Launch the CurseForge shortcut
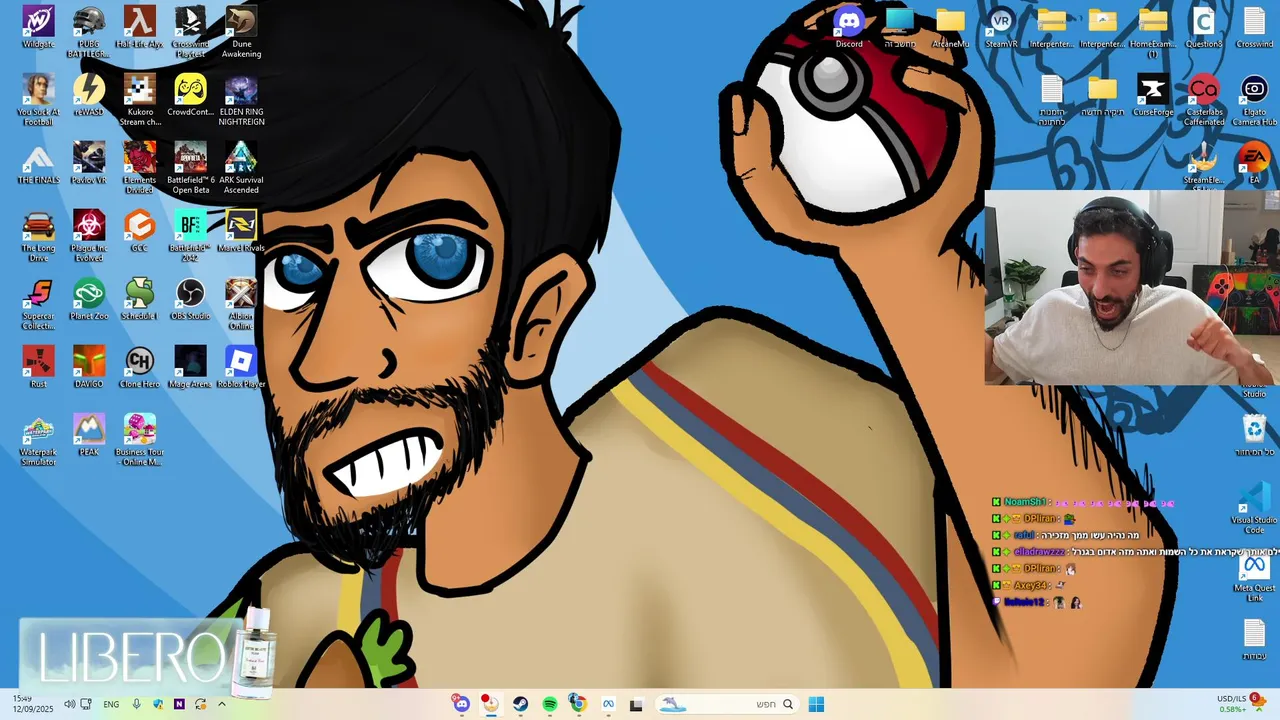This screenshot has width=1280, height=720. [x=1153, y=95]
